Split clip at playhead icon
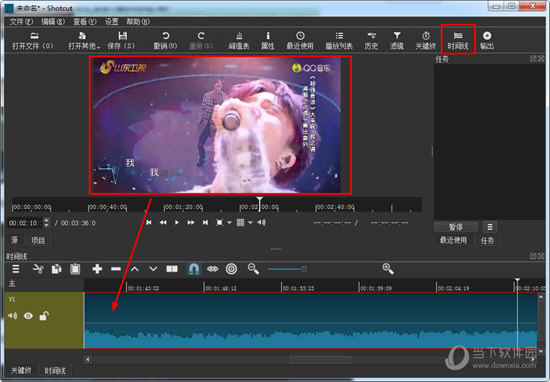 [172, 269]
